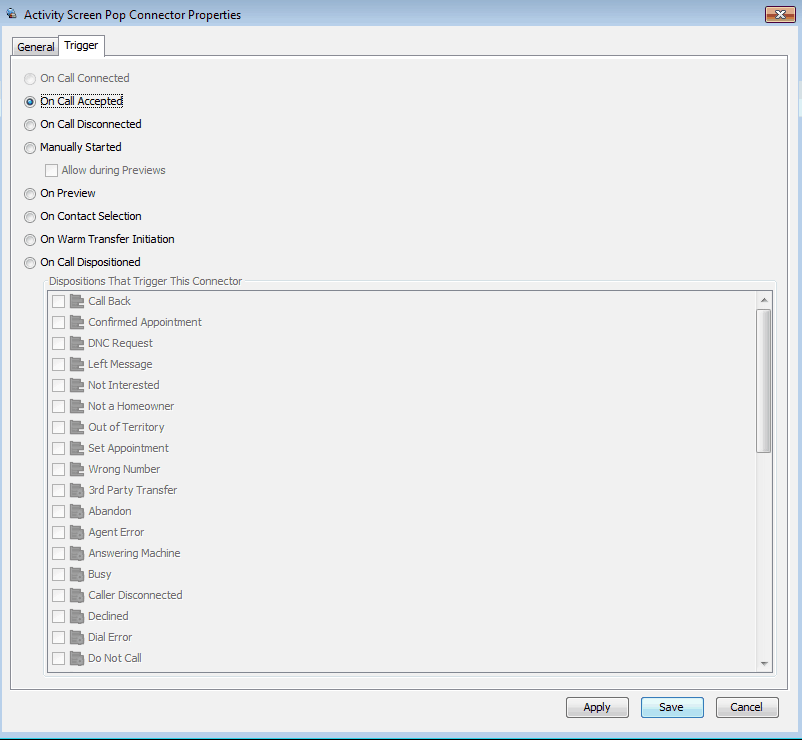The width and height of the screenshot is (802, 740).
Task: Click the Apply button
Action: click(x=597, y=707)
